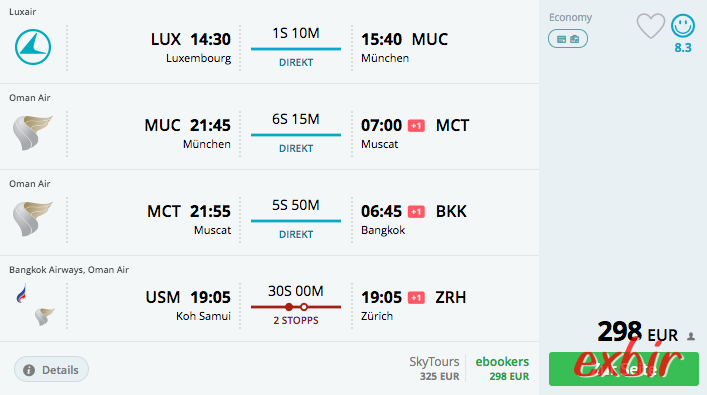Select the ebookers 298 EUR offer
707x395 pixels.
click(x=502, y=368)
